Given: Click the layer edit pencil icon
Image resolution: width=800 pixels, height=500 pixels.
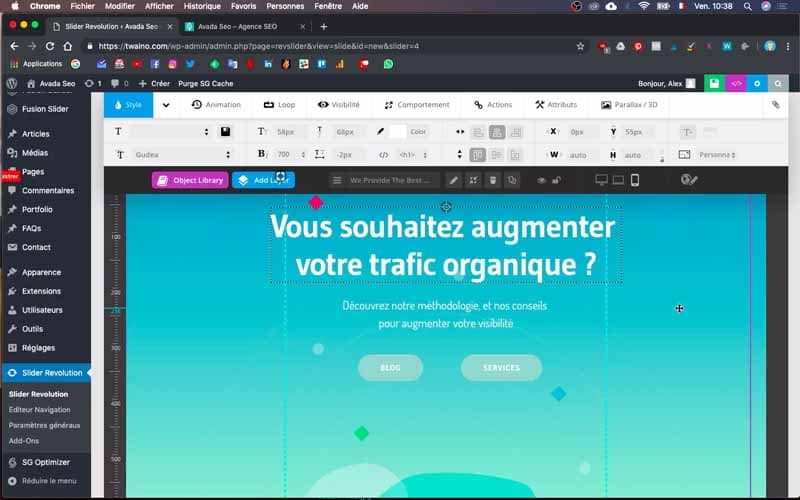Looking at the screenshot, I should [454, 180].
